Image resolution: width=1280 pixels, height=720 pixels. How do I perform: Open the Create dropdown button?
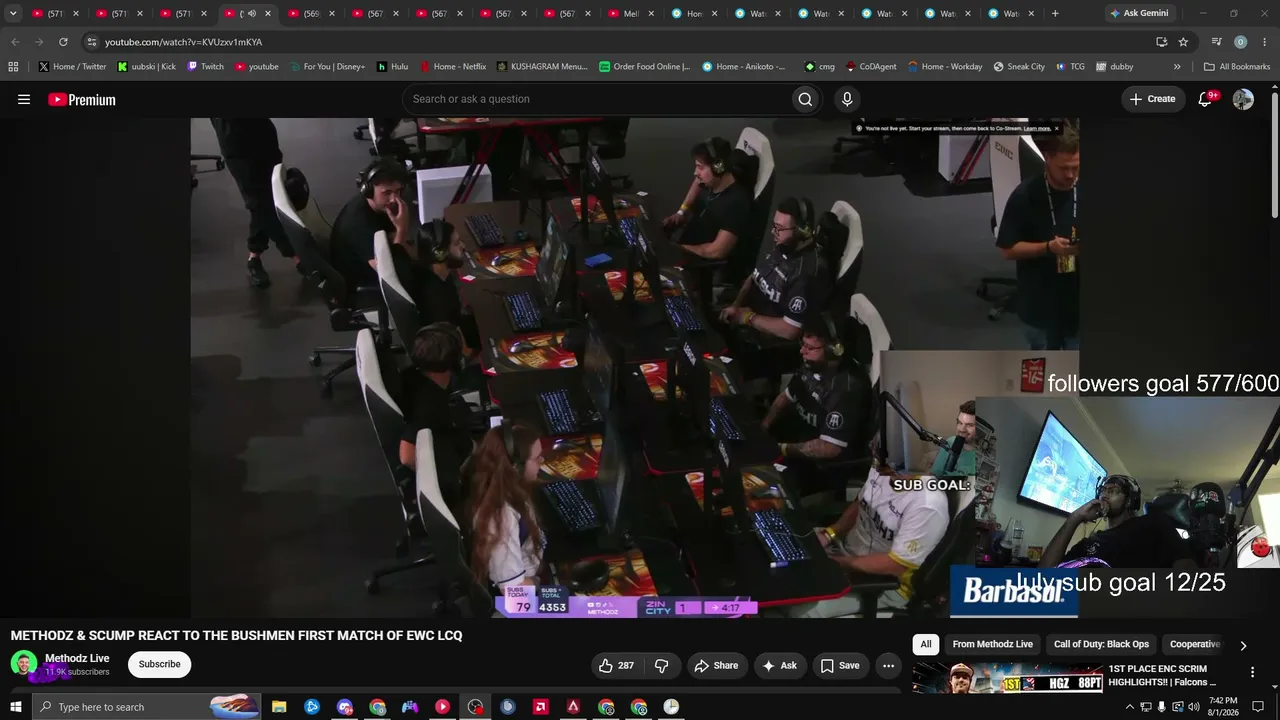pyautogui.click(x=1153, y=99)
